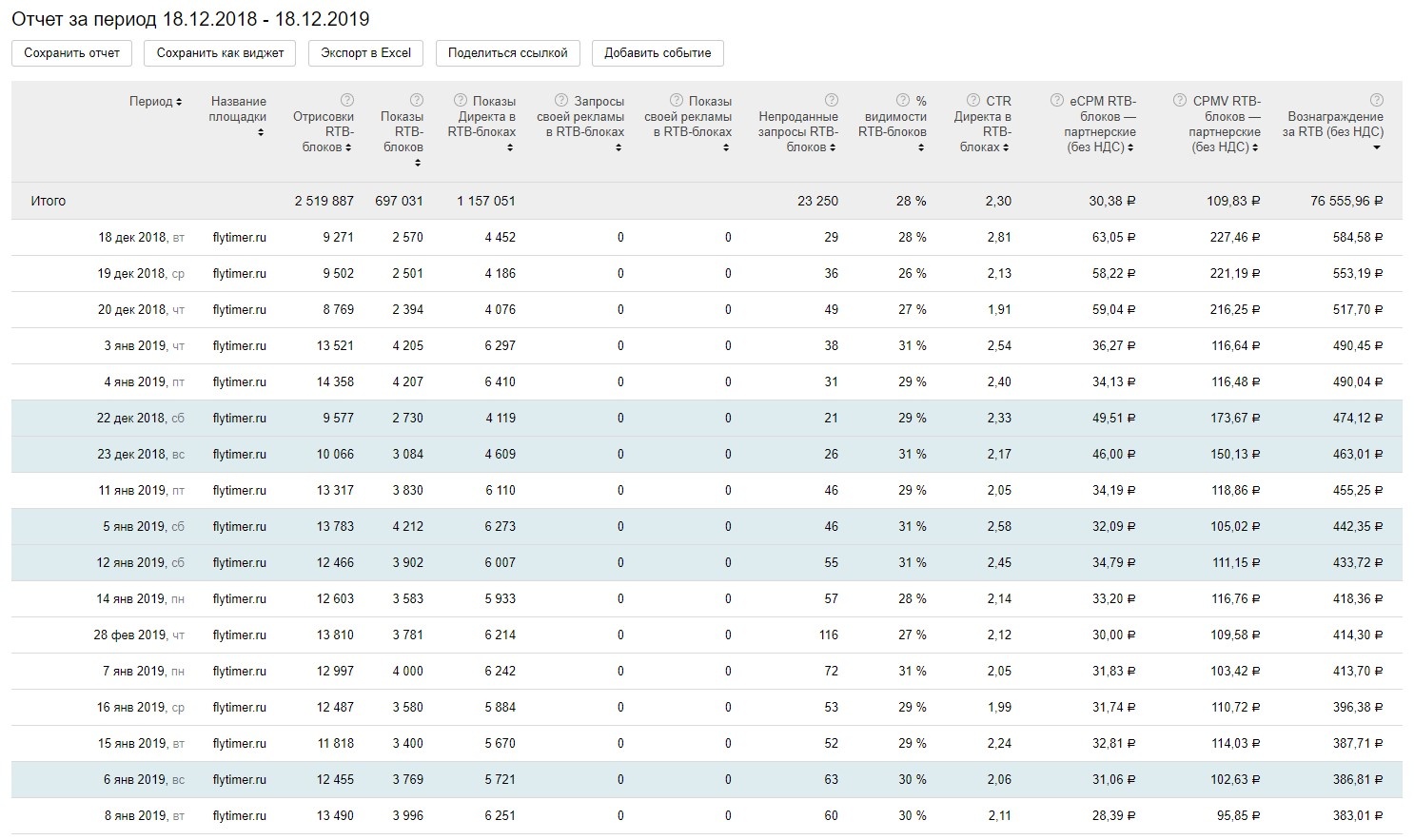Click help icon for % видимости
Image resolution: width=1414 pixels, height=840 pixels.
(x=903, y=100)
